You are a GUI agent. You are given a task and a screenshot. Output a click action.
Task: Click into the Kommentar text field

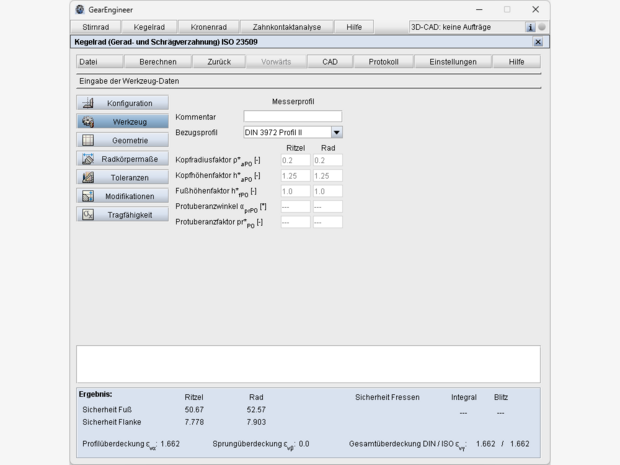292,117
